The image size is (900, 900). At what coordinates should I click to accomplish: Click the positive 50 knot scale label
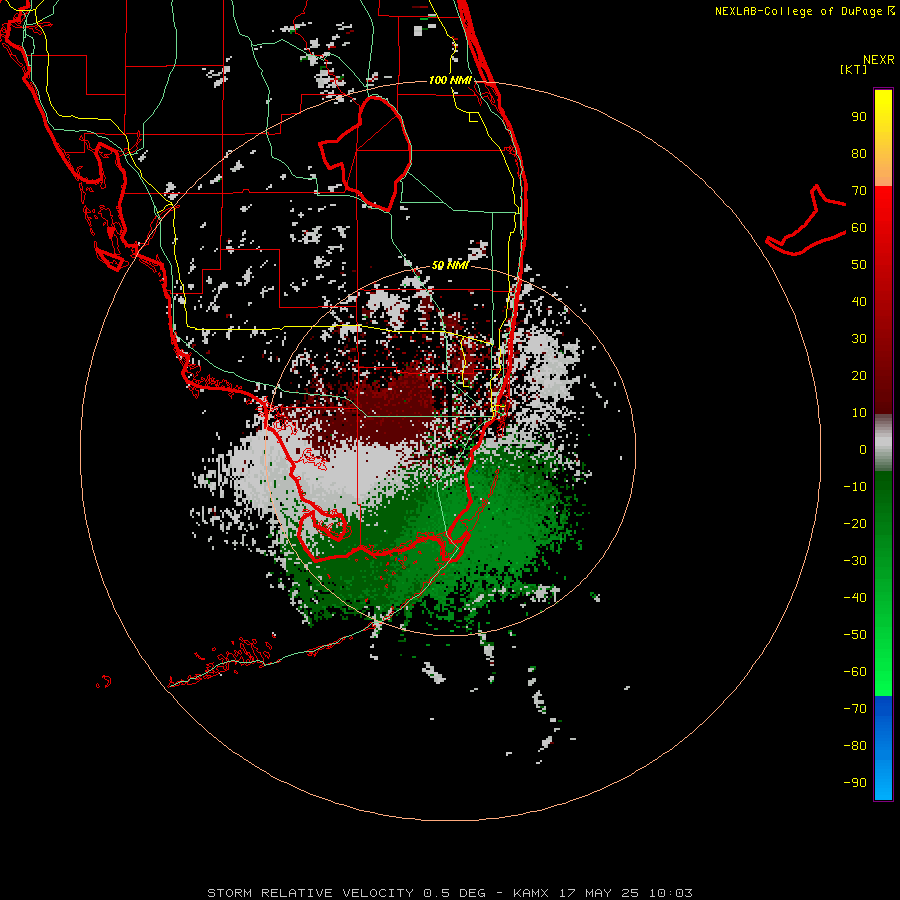point(859,265)
